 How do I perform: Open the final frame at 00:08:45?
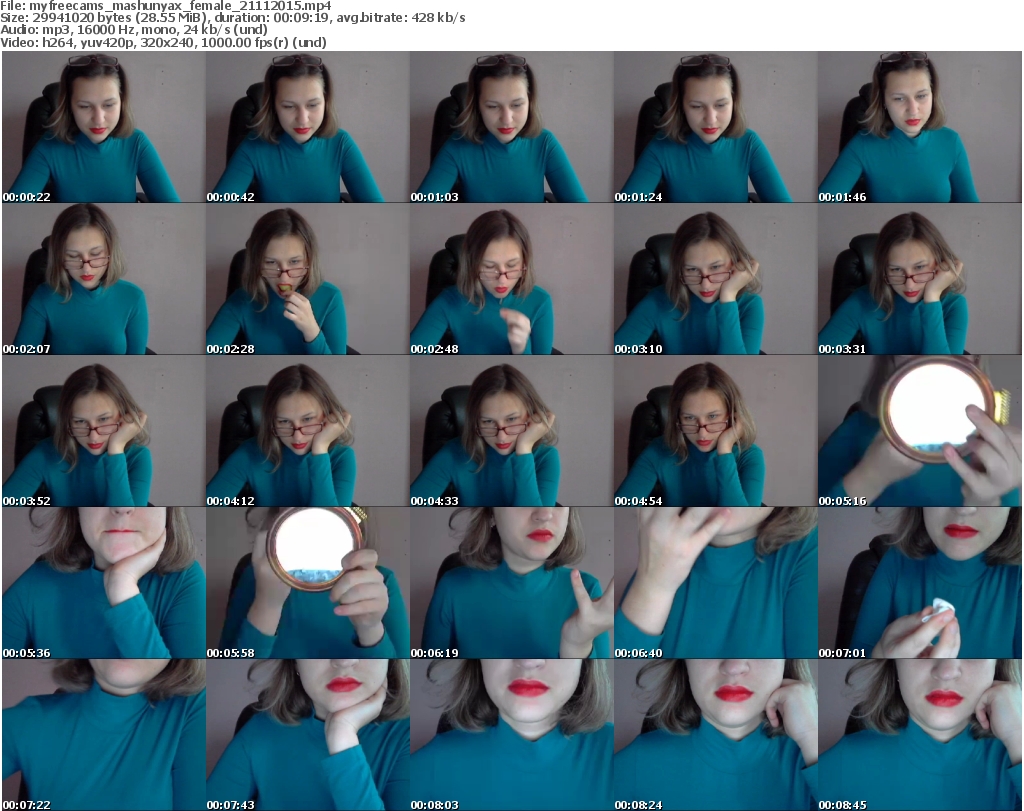pos(919,735)
